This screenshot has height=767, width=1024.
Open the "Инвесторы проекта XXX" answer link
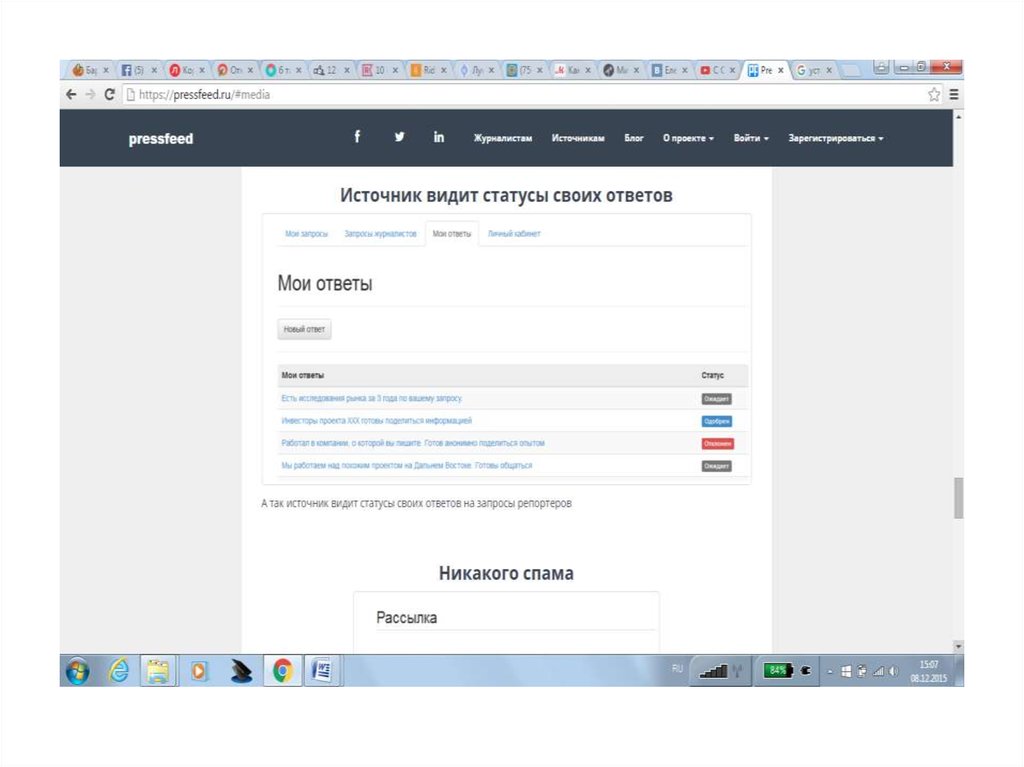coord(377,421)
